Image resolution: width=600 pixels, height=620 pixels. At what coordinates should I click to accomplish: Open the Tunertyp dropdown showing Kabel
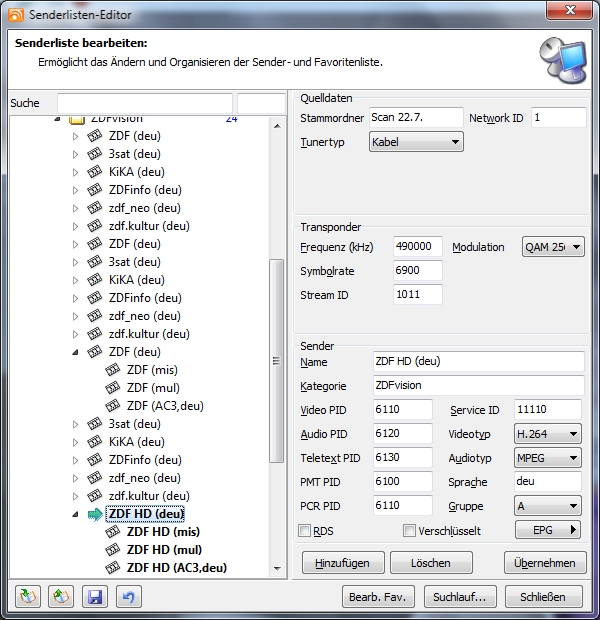[416, 143]
